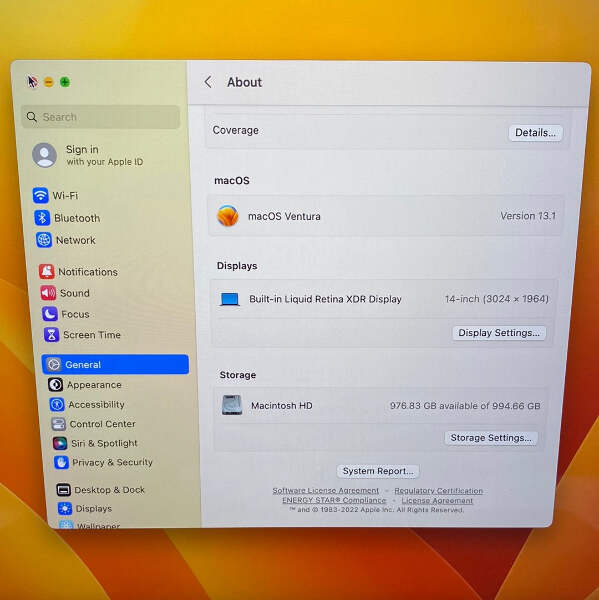
Task: Open Display Settings button
Action: tap(499, 333)
